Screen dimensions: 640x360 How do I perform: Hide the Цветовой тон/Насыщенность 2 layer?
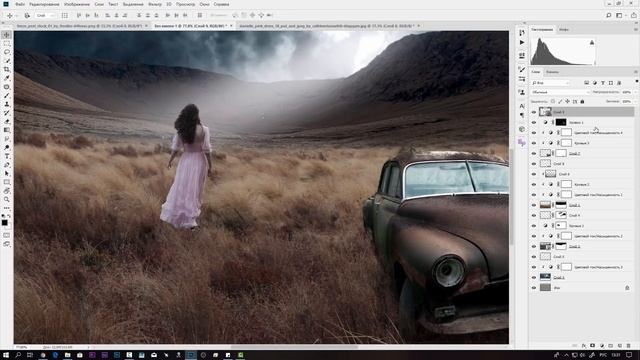coord(534,236)
